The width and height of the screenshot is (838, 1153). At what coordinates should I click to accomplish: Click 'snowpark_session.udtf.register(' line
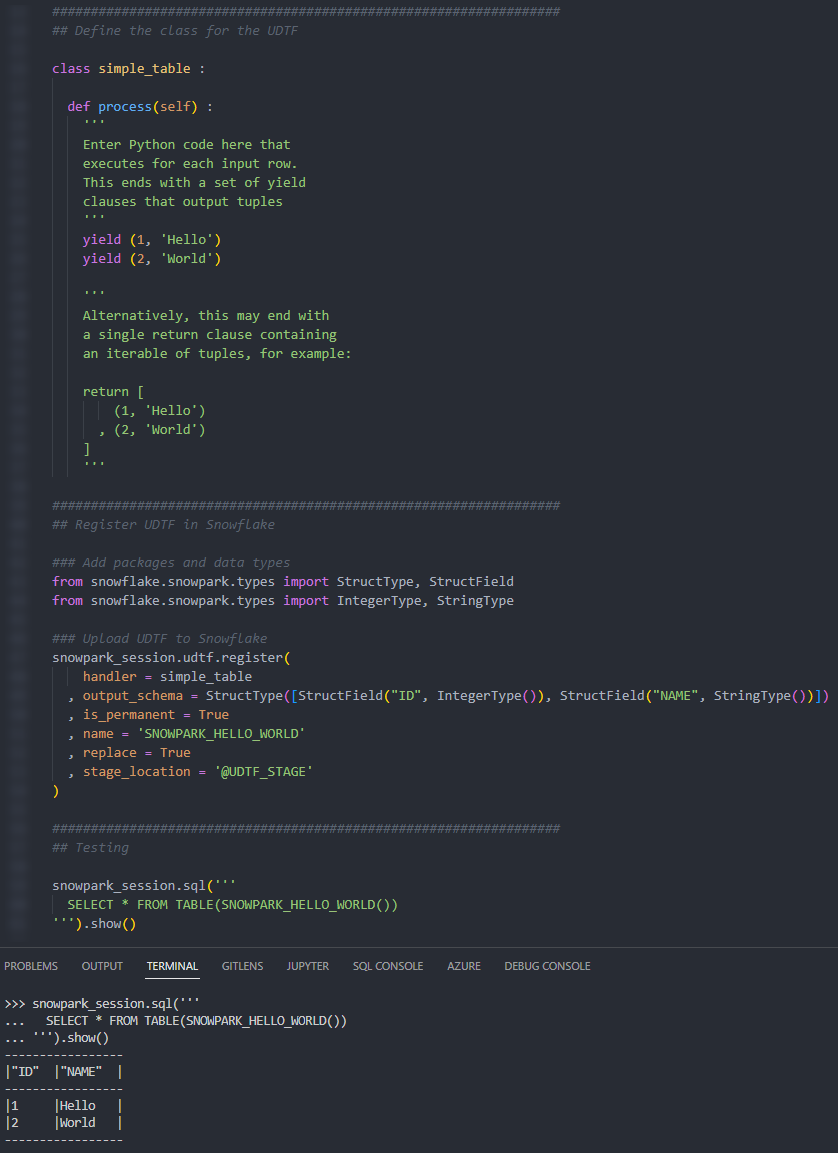click(x=171, y=657)
